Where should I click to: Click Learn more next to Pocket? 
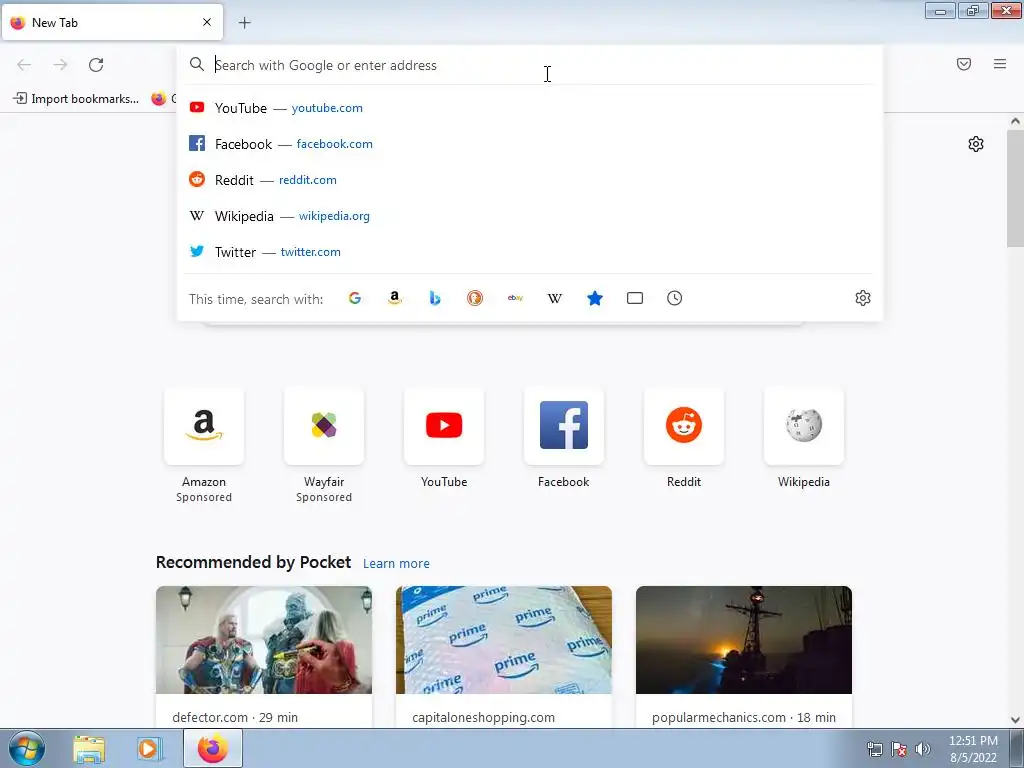(396, 563)
